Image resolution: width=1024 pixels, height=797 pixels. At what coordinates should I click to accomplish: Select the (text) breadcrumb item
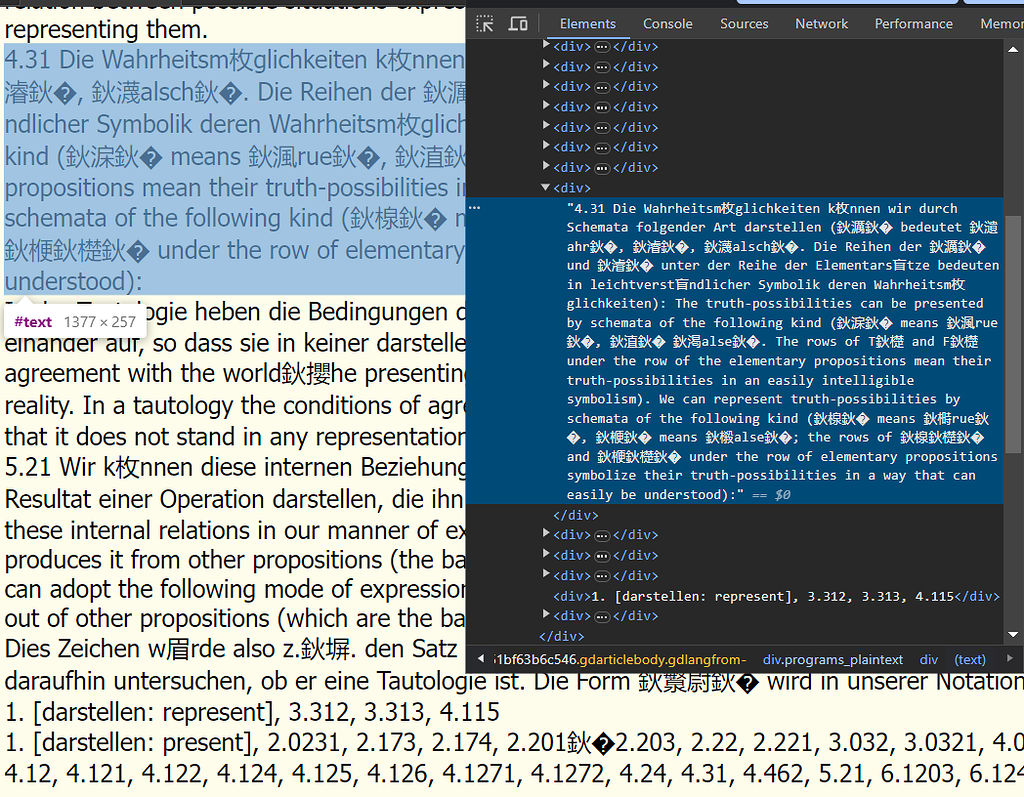pyautogui.click(x=969, y=659)
